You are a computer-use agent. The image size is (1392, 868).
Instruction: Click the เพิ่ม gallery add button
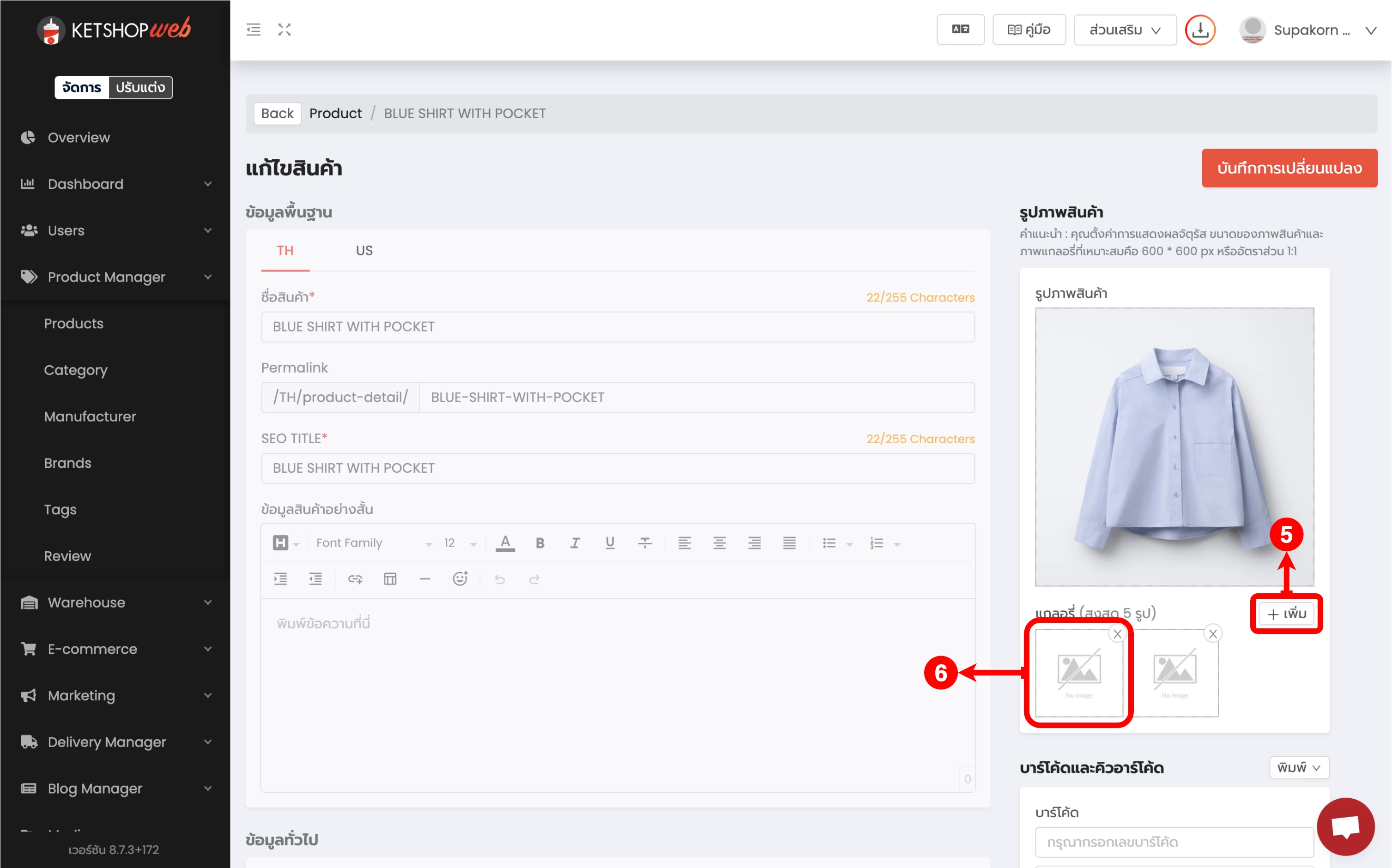1286,614
